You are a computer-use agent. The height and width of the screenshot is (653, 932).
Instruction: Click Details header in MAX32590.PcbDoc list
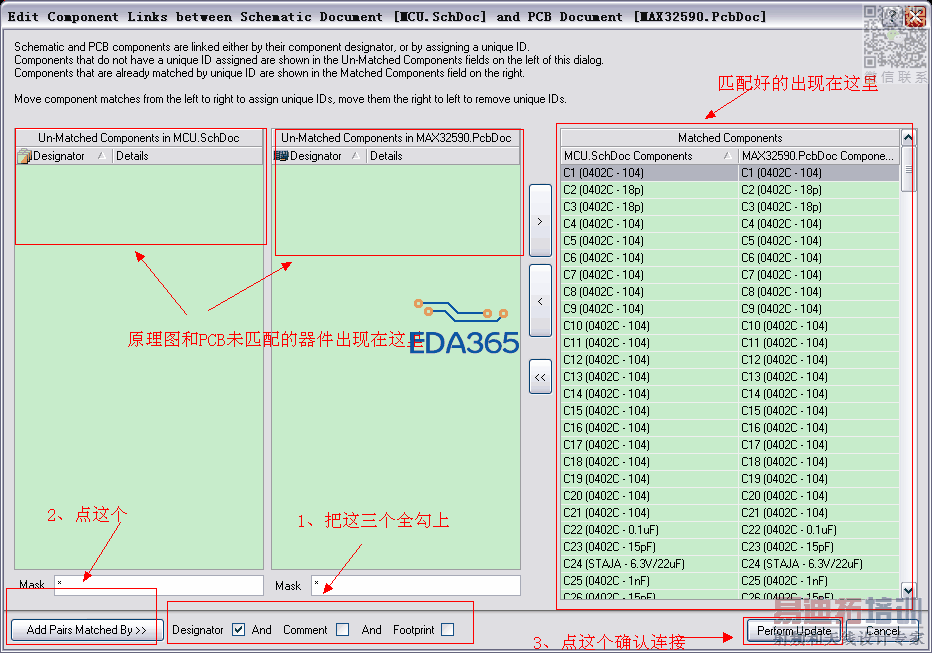pyautogui.click(x=443, y=156)
